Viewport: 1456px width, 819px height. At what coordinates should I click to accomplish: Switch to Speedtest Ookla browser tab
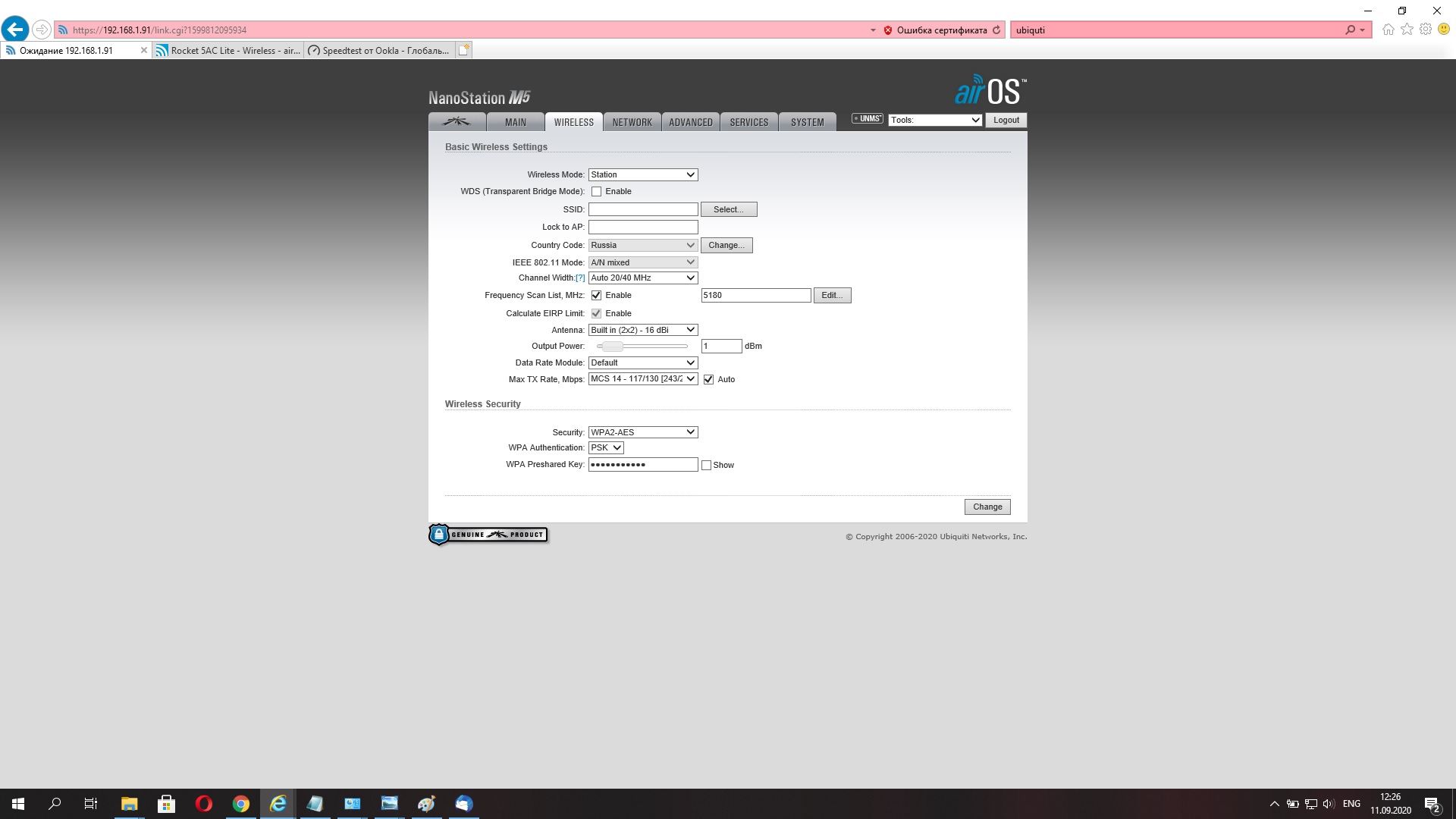pos(379,50)
